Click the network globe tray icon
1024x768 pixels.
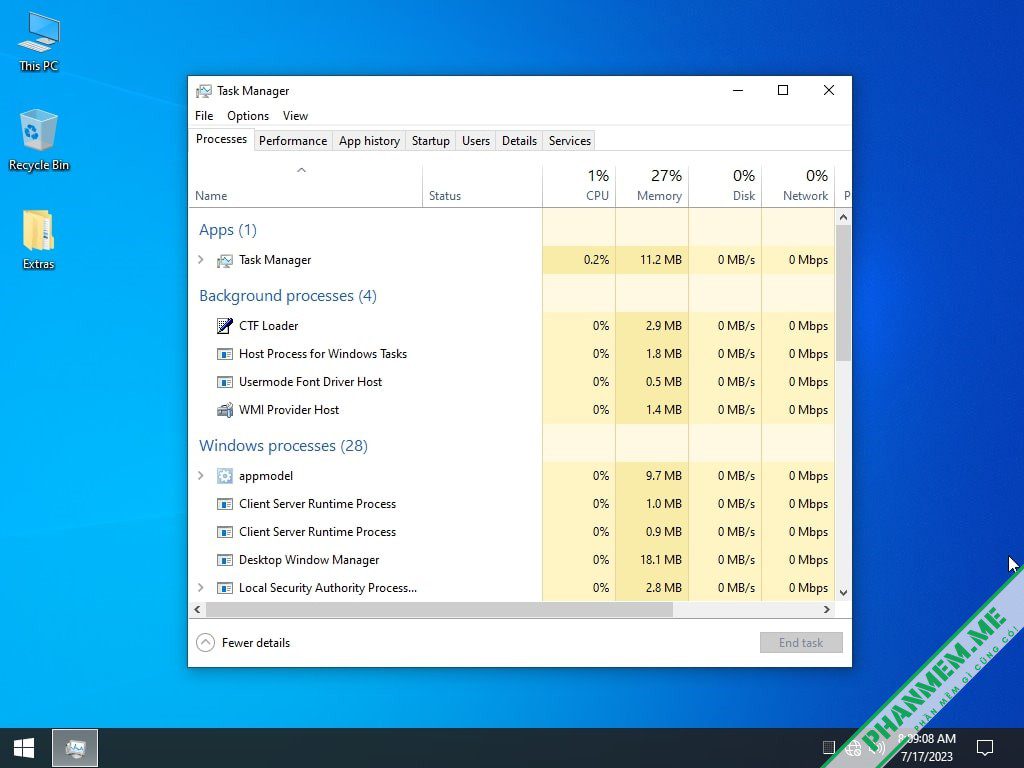coord(853,748)
